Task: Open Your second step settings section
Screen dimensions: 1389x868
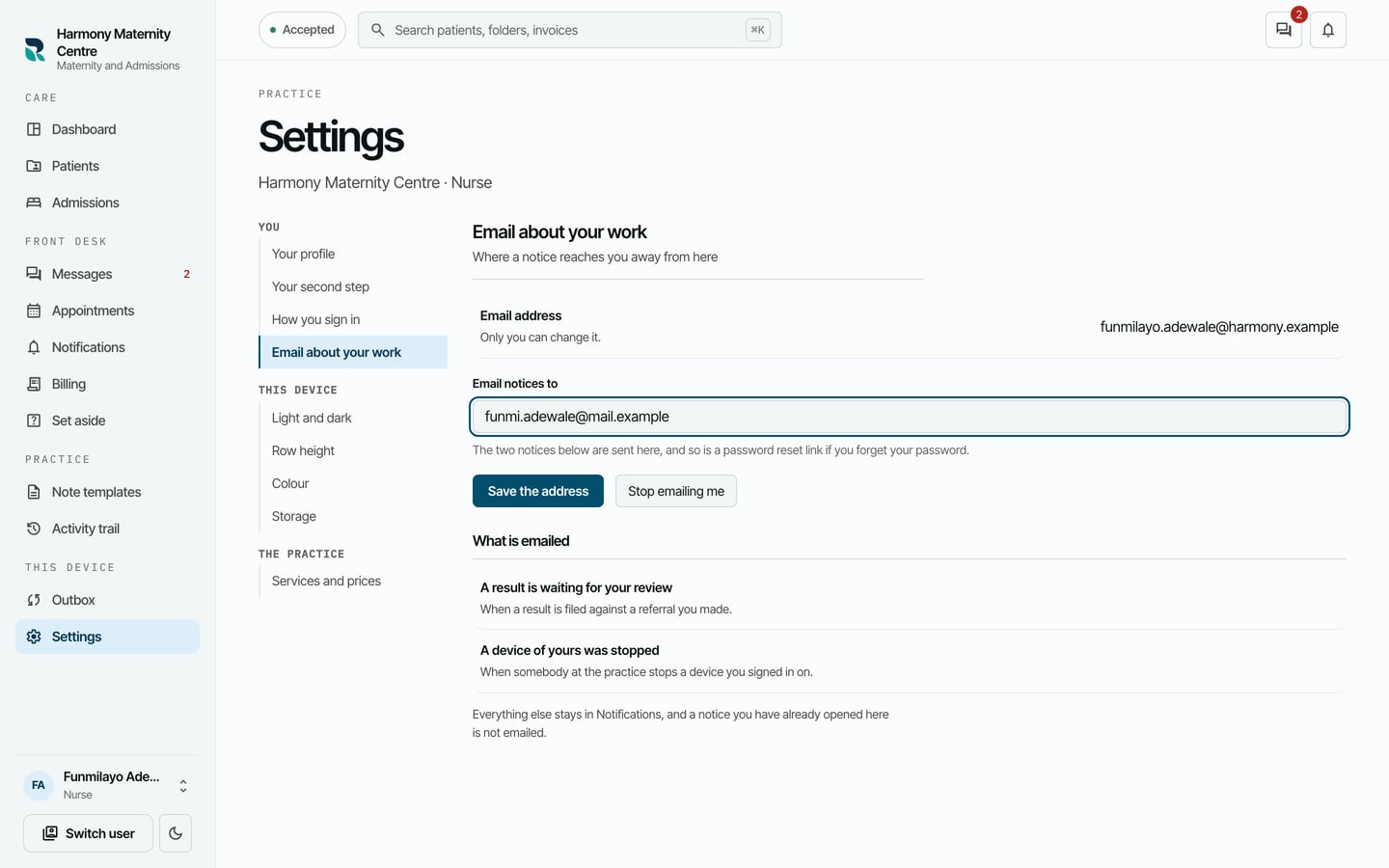Action: tap(353, 286)
